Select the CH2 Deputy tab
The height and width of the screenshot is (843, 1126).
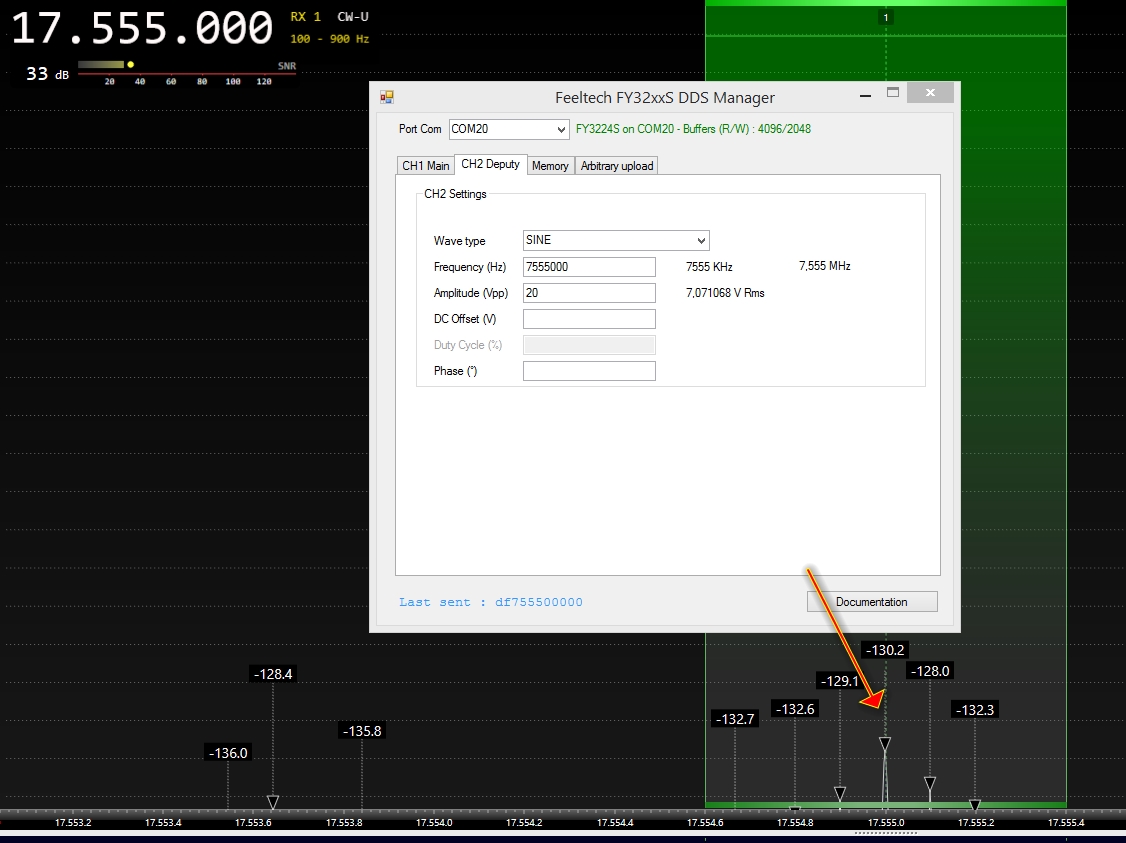490,164
